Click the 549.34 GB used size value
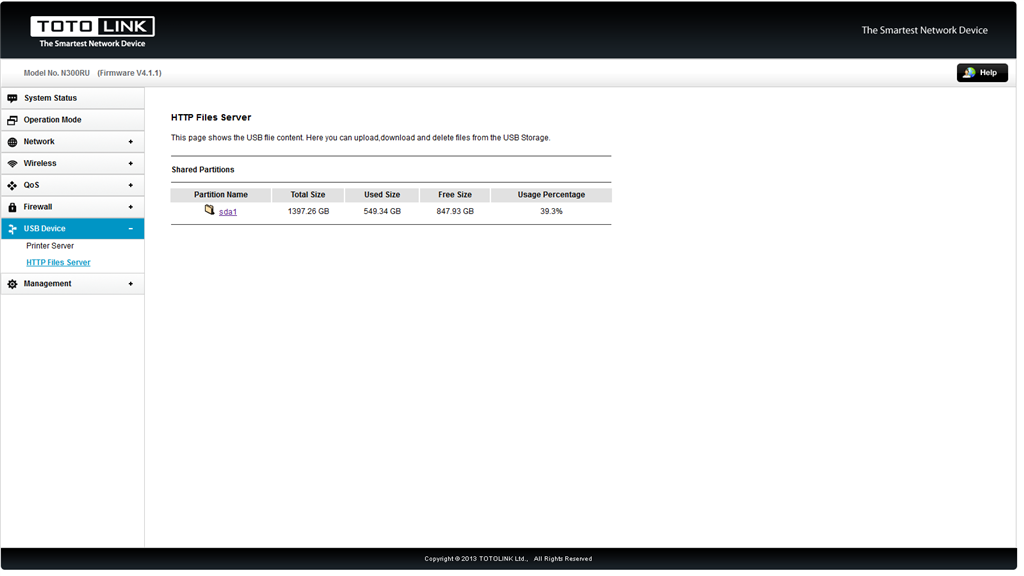Viewport: 1024px width, 576px height. pos(382,212)
